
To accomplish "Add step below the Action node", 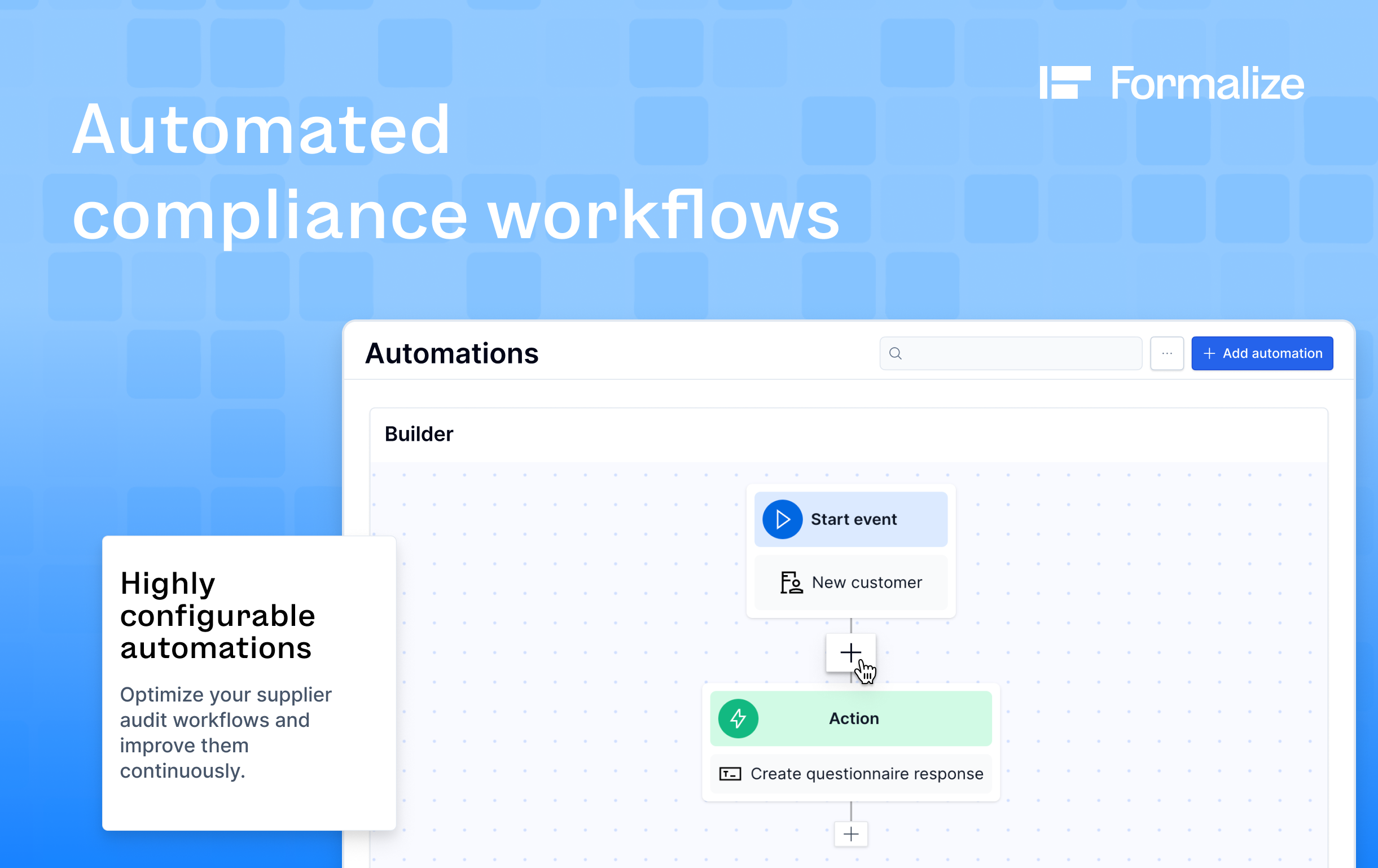I will pos(850,834).
